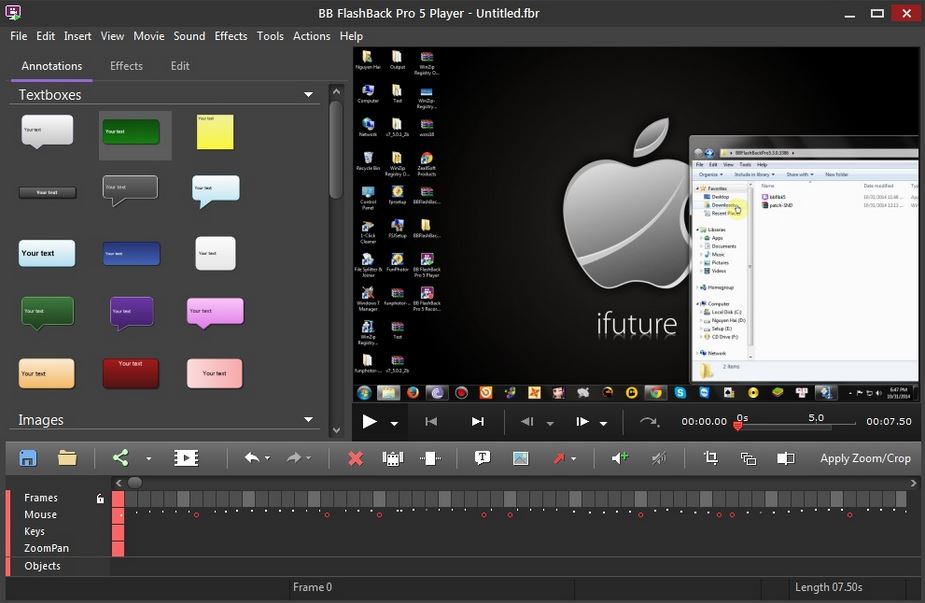Click the annotations panel scroll-down arrow

(x=336, y=431)
